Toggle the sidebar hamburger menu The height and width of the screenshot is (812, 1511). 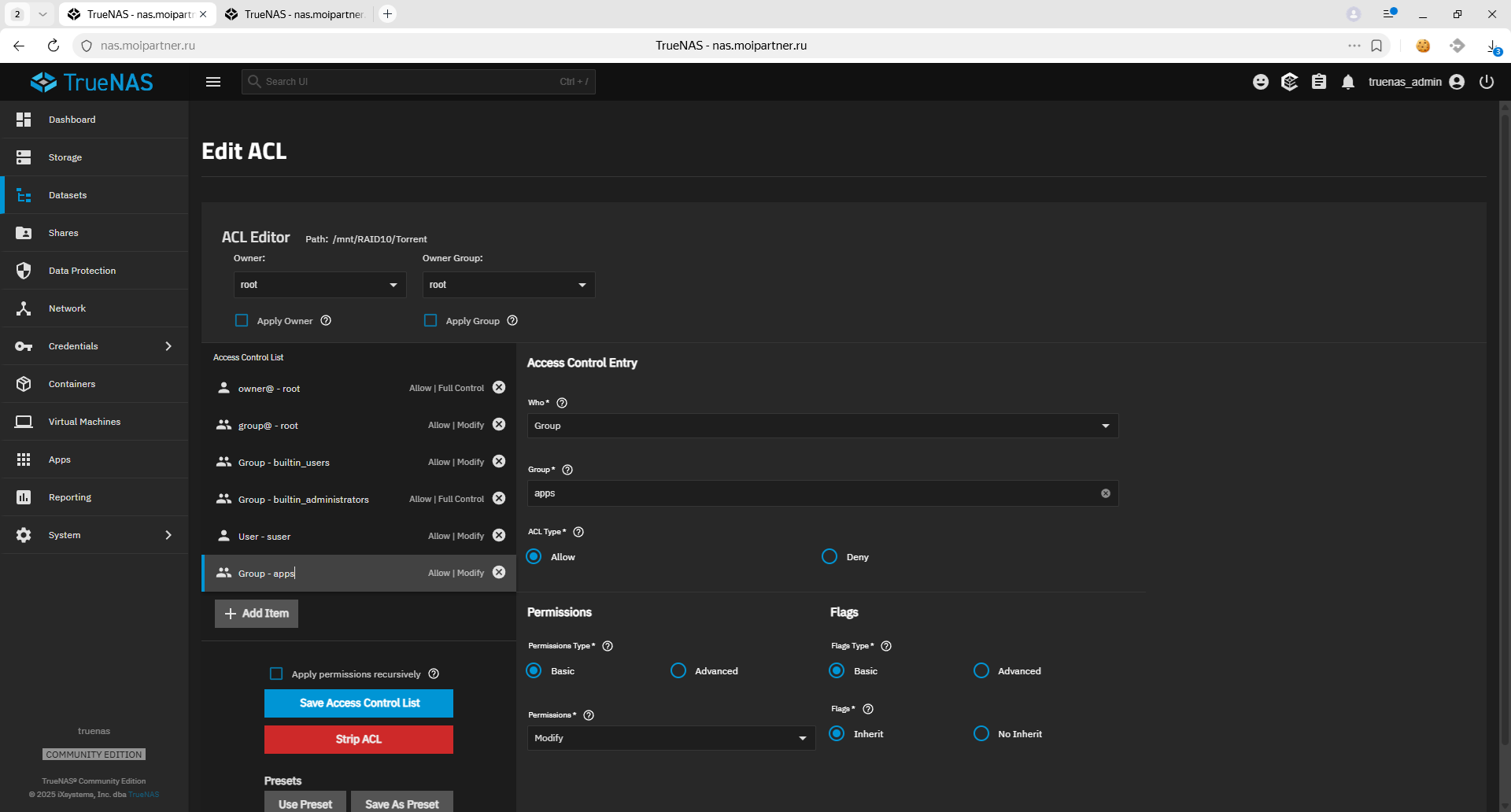point(213,82)
